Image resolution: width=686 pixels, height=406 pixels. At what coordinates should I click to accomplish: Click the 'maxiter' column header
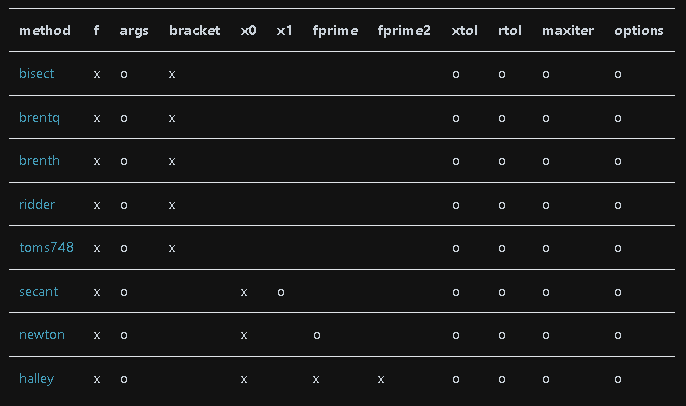coord(568,30)
